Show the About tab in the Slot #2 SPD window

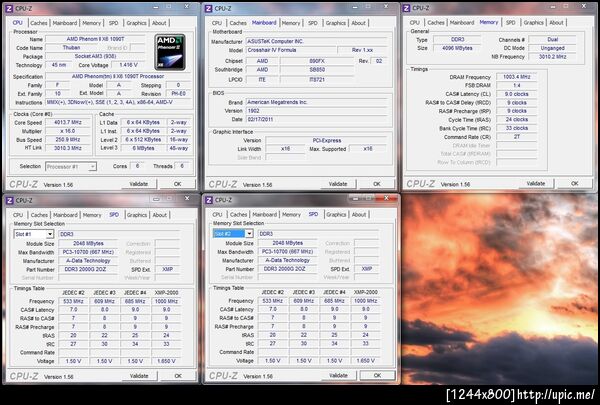click(x=359, y=215)
